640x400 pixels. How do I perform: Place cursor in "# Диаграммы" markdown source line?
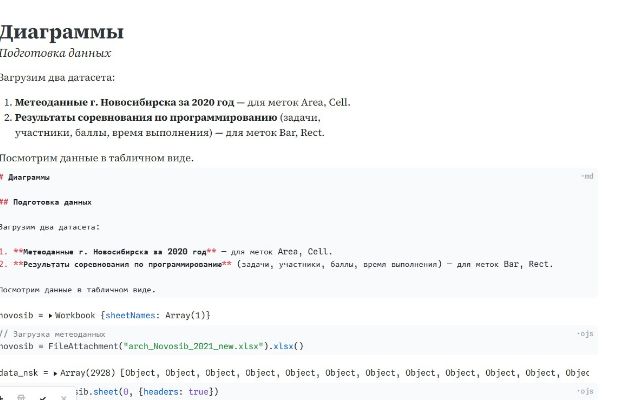point(25,178)
